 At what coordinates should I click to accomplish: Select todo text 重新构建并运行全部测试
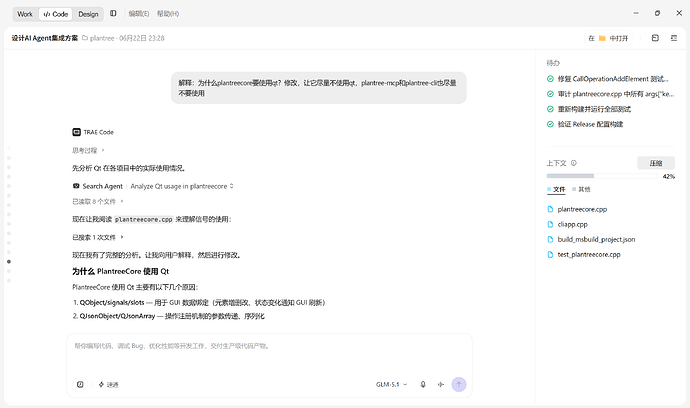point(594,109)
